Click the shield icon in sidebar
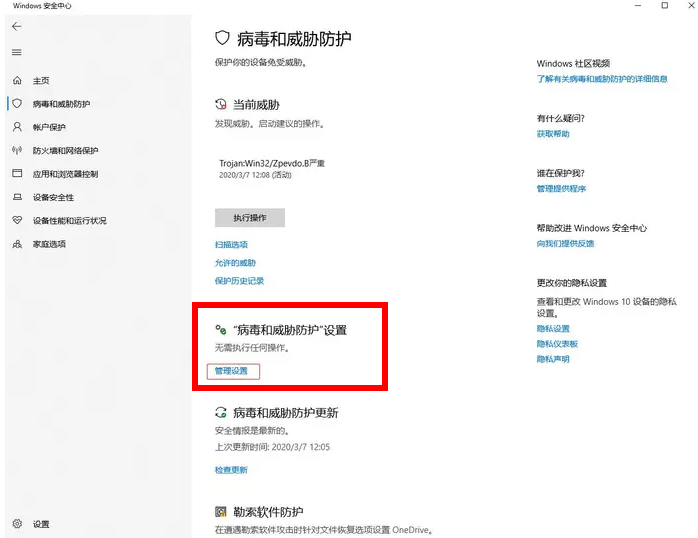The width and height of the screenshot is (698, 538). coord(17,104)
